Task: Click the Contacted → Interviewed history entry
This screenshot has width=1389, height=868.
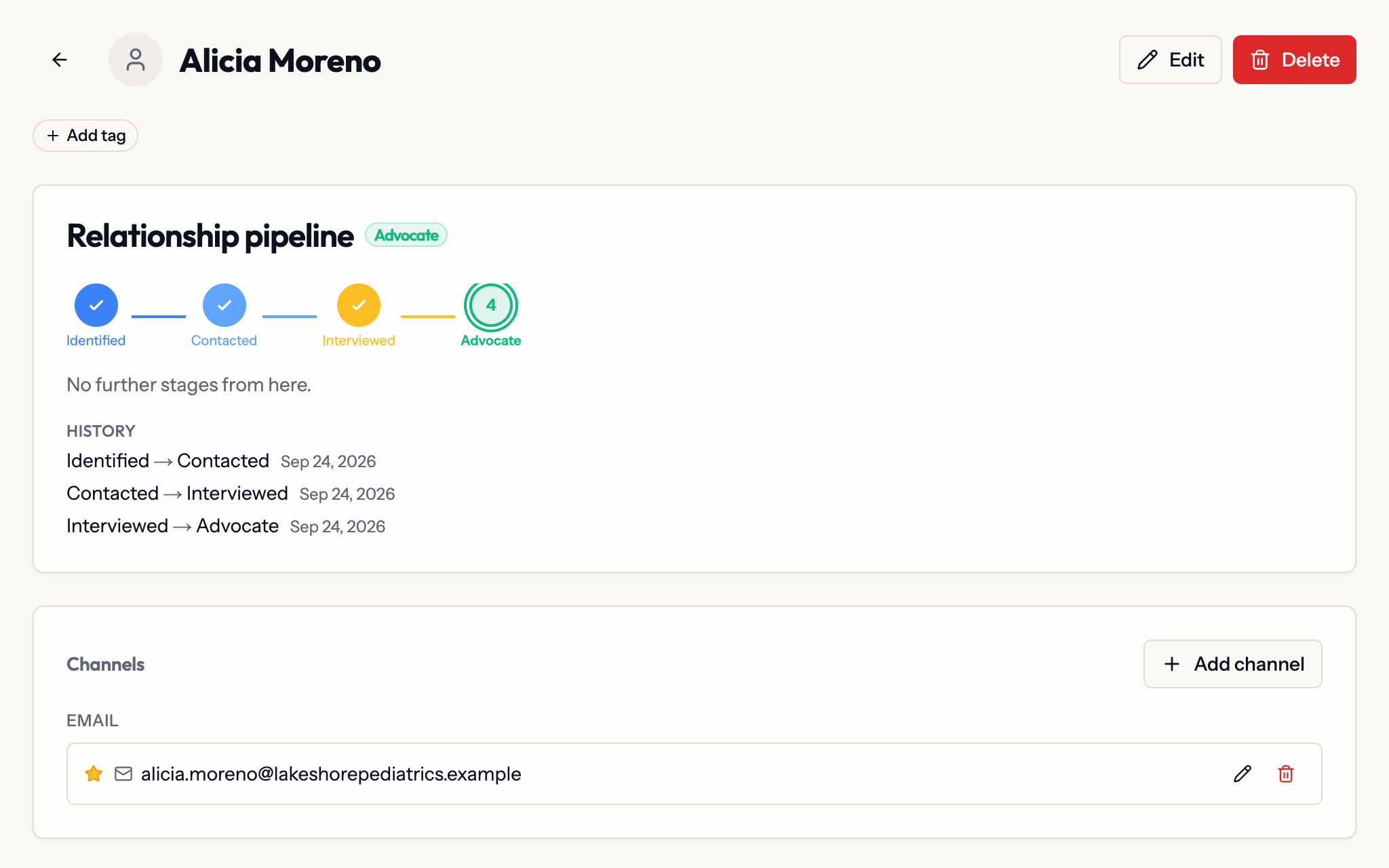Action: pyautogui.click(x=231, y=494)
